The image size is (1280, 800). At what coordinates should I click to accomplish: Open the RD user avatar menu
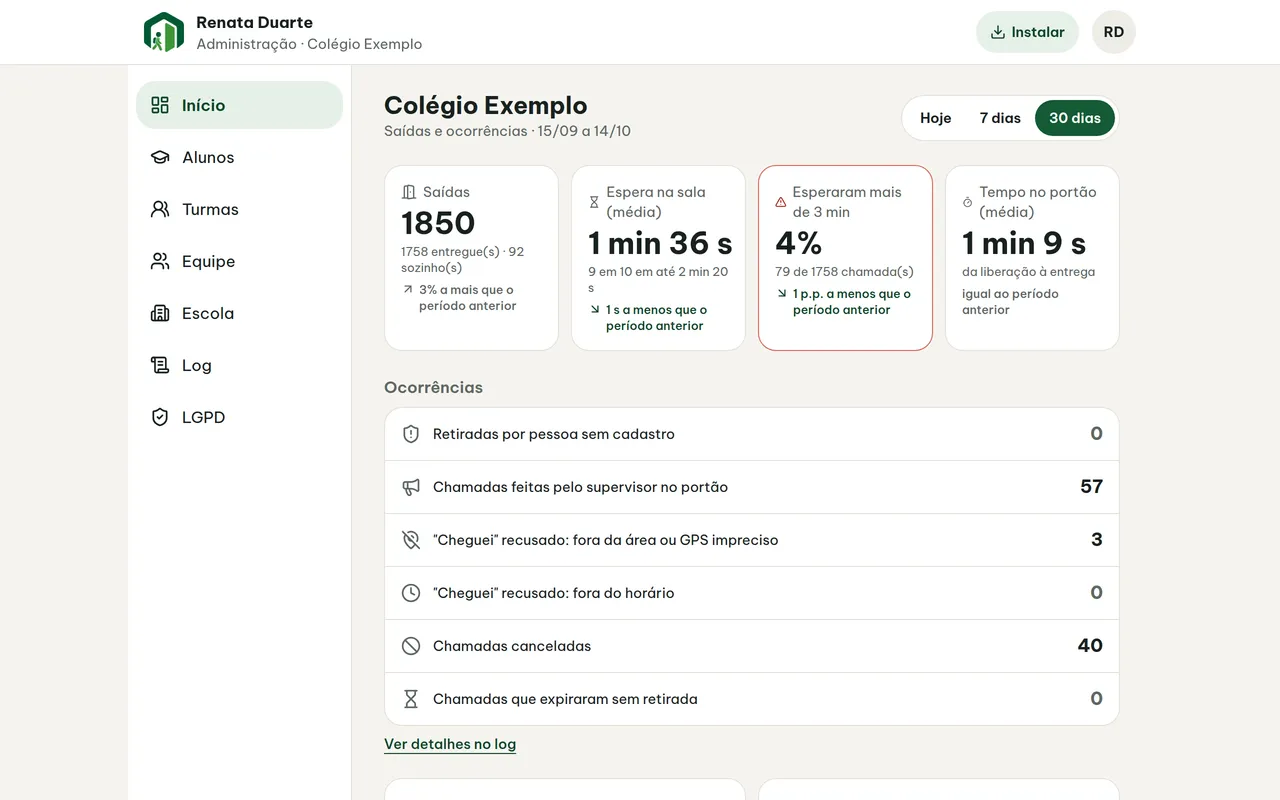coord(1114,32)
